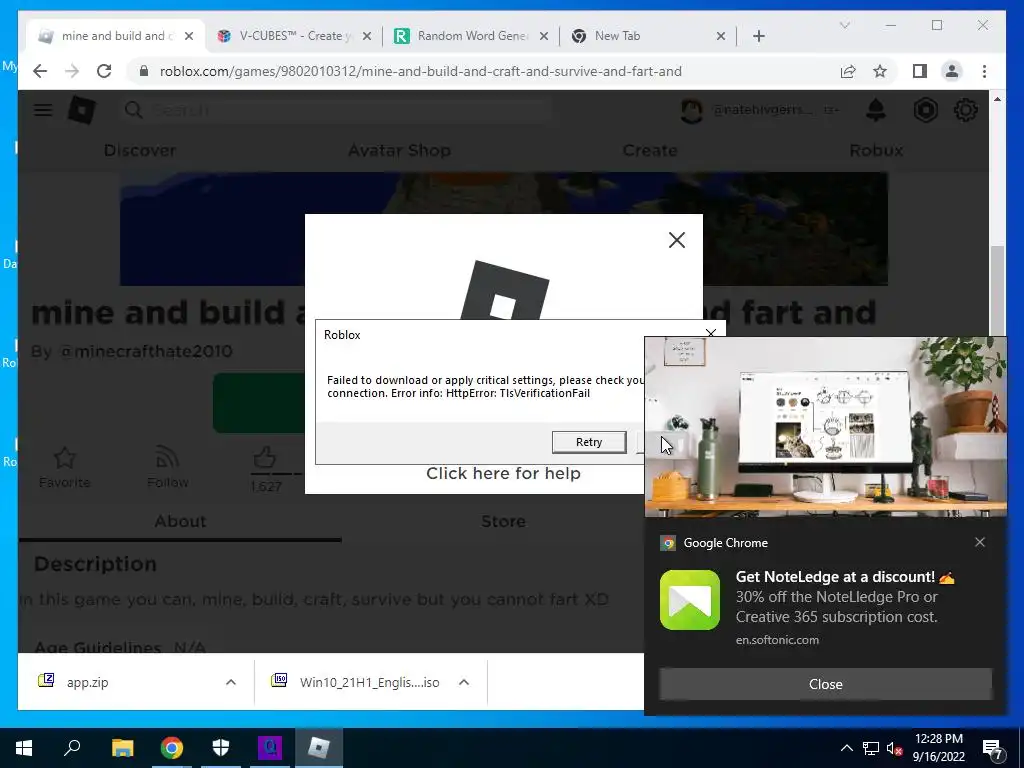Switch to the Roblox taskbar window
This screenshot has width=1024, height=768.
pyautogui.click(x=319, y=748)
